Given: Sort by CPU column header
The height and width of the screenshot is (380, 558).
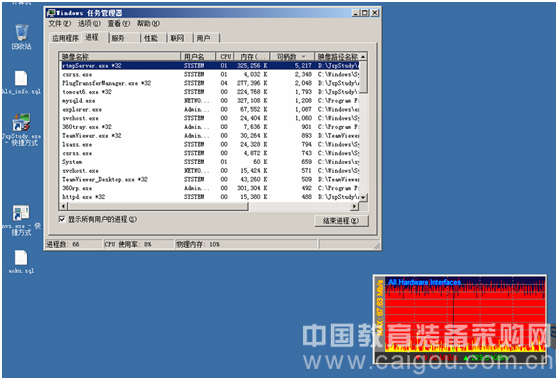Looking at the screenshot, I should tap(225, 57).
